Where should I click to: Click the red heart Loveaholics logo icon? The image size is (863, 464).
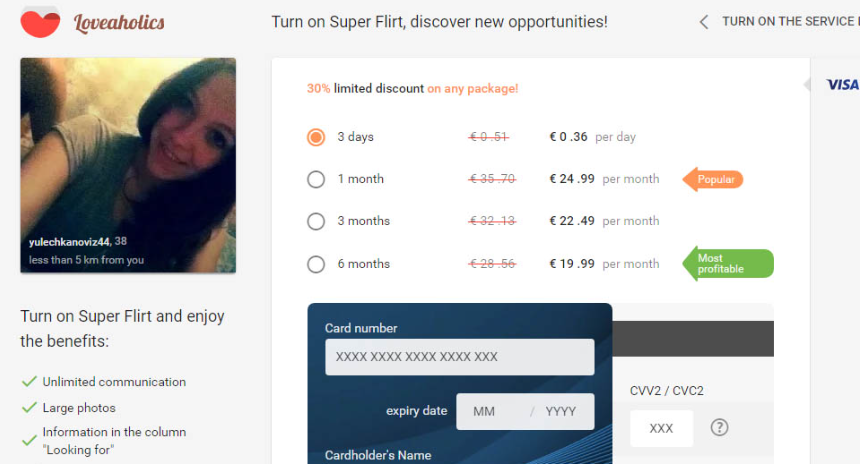pyautogui.click(x=40, y=24)
